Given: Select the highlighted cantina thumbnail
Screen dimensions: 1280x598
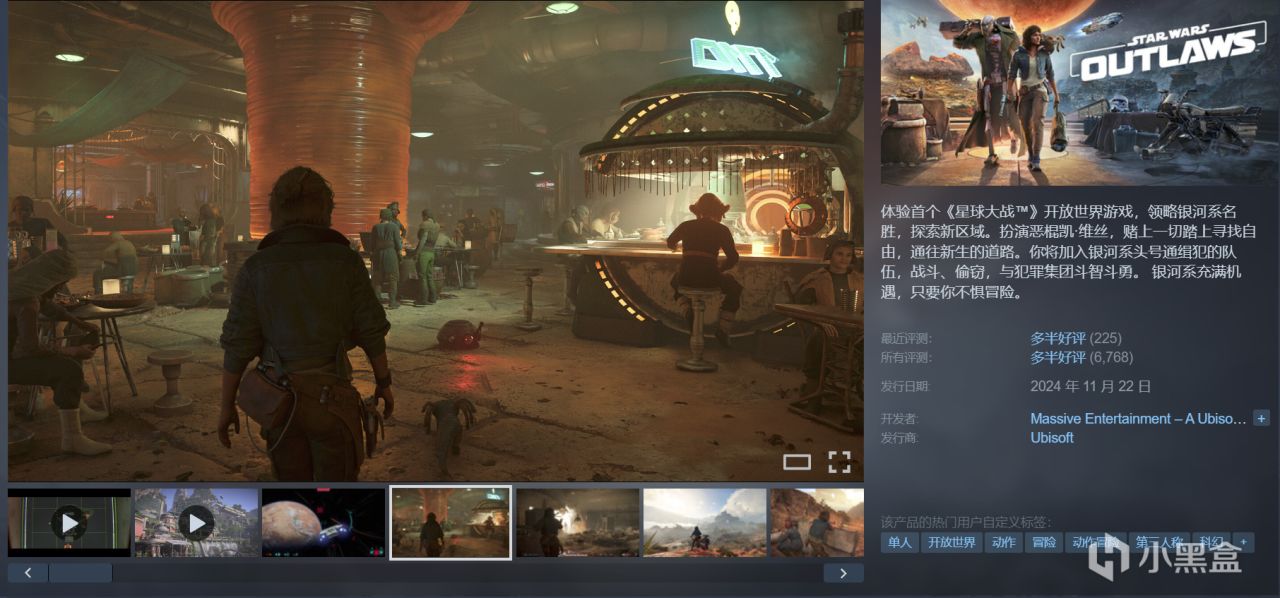Looking at the screenshot, I should click(x=450, y=522).
